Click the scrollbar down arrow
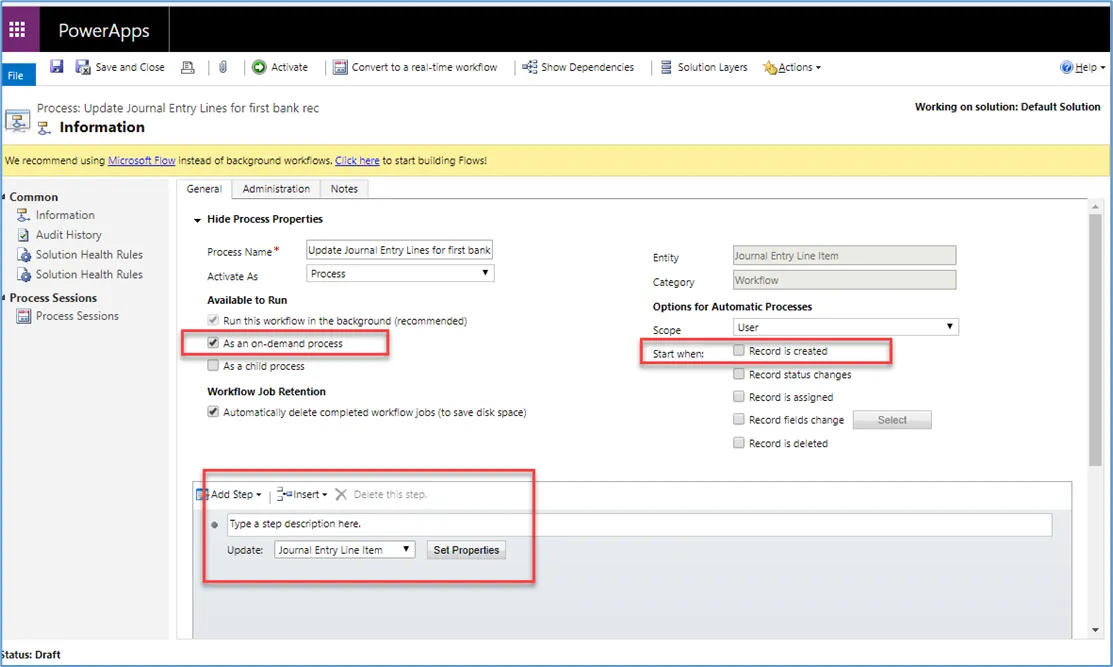 click(x=1095, y=630)
